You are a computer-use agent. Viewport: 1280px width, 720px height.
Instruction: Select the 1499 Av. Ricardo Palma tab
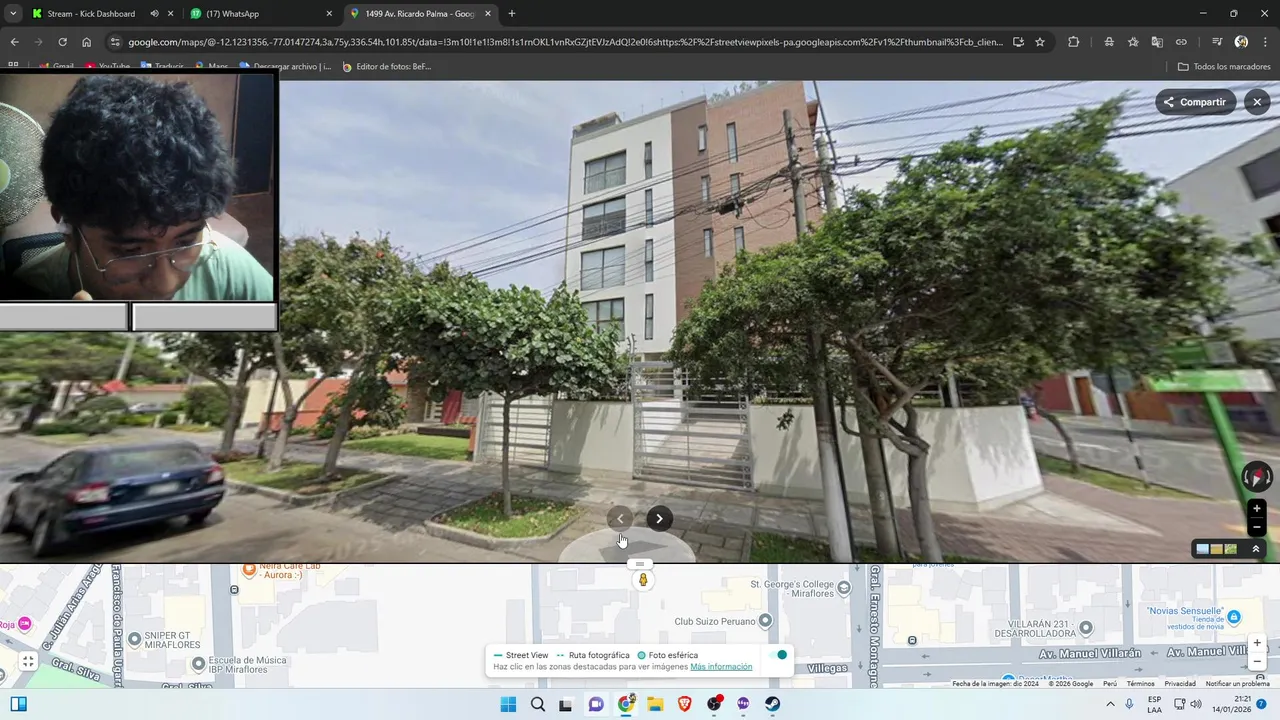point(420,14)
